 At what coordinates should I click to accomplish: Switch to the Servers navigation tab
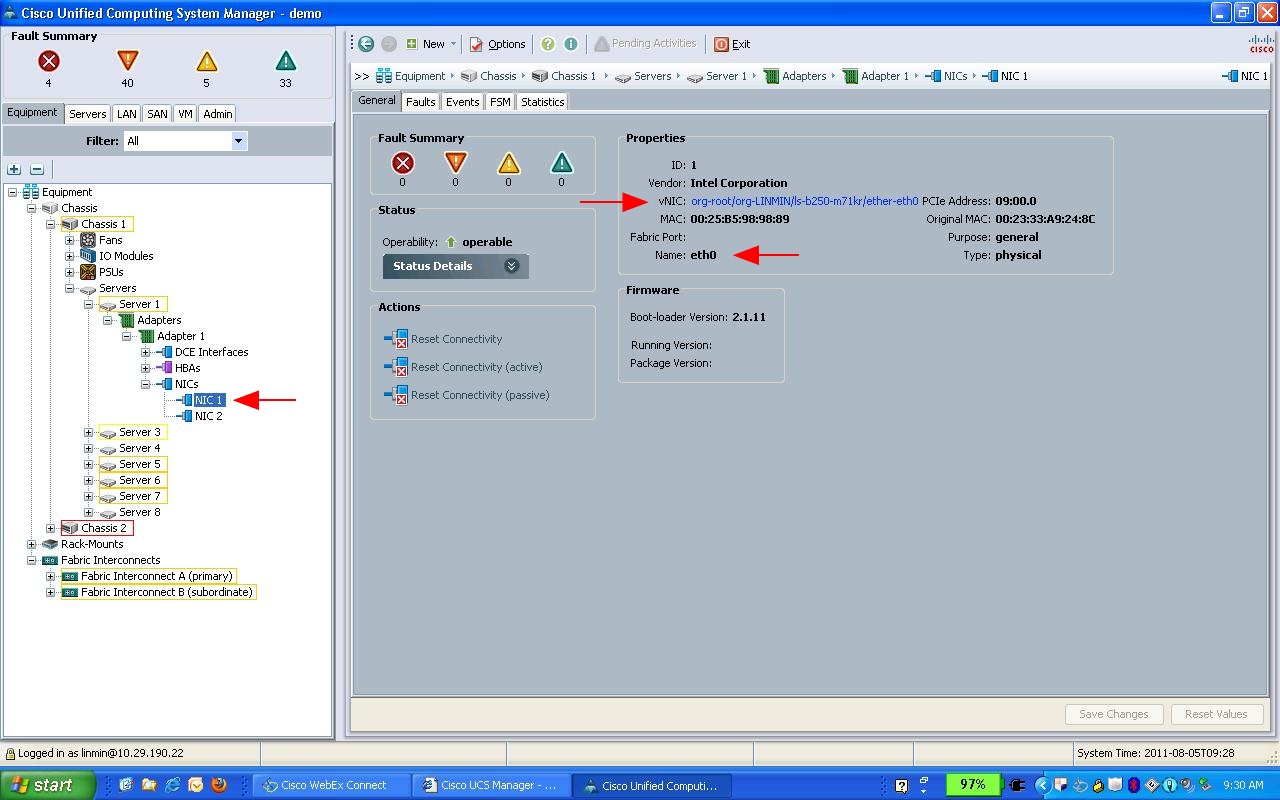tap(87, 114)
